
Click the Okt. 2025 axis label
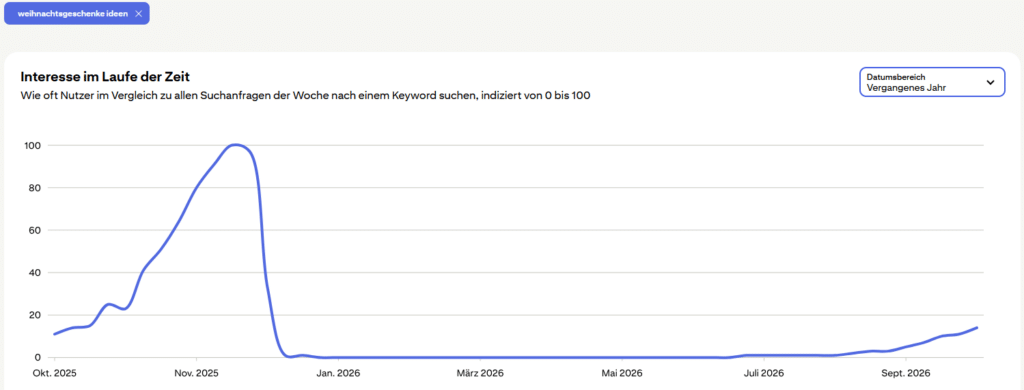click(55, 374)
